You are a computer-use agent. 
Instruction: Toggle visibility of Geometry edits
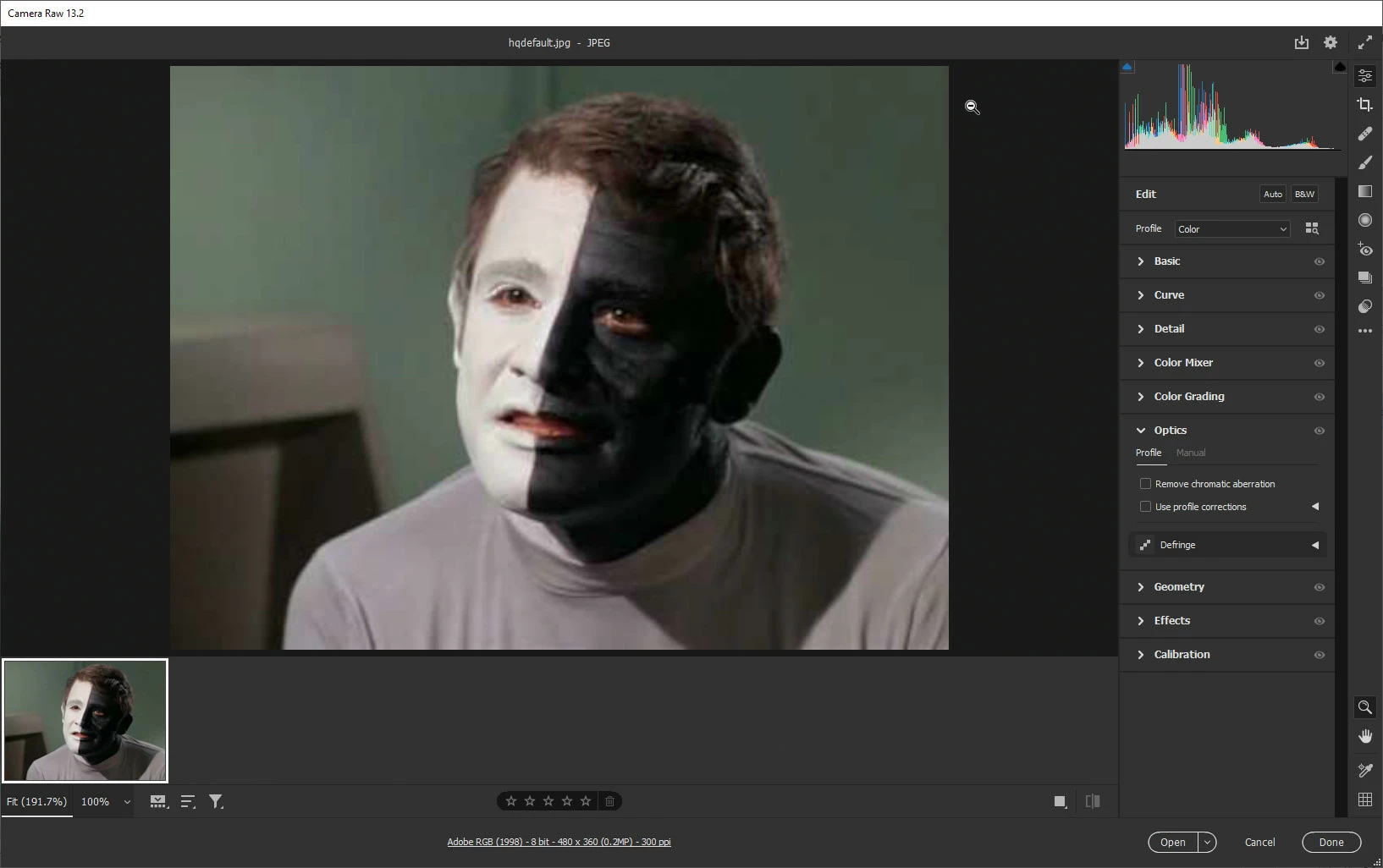coord(1319,587)
